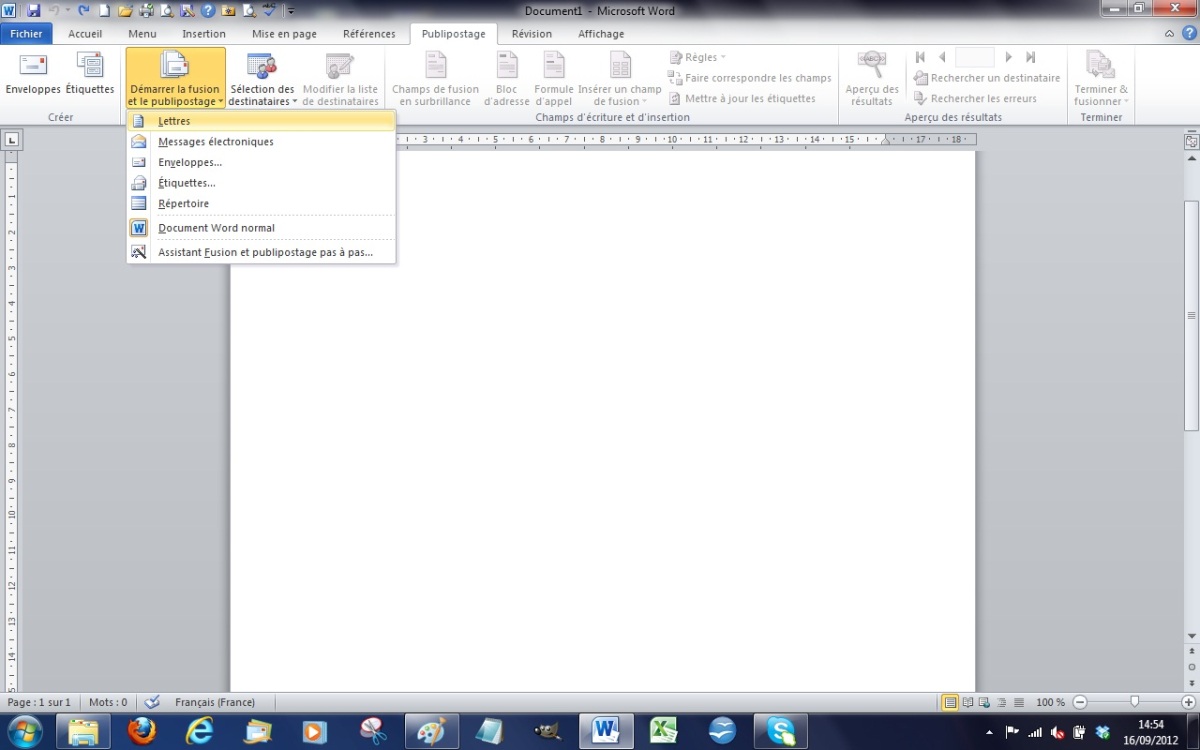This screenshot has height=750, width=1200.
Task: Switch to the Mise en page tab
Action: 284,33
